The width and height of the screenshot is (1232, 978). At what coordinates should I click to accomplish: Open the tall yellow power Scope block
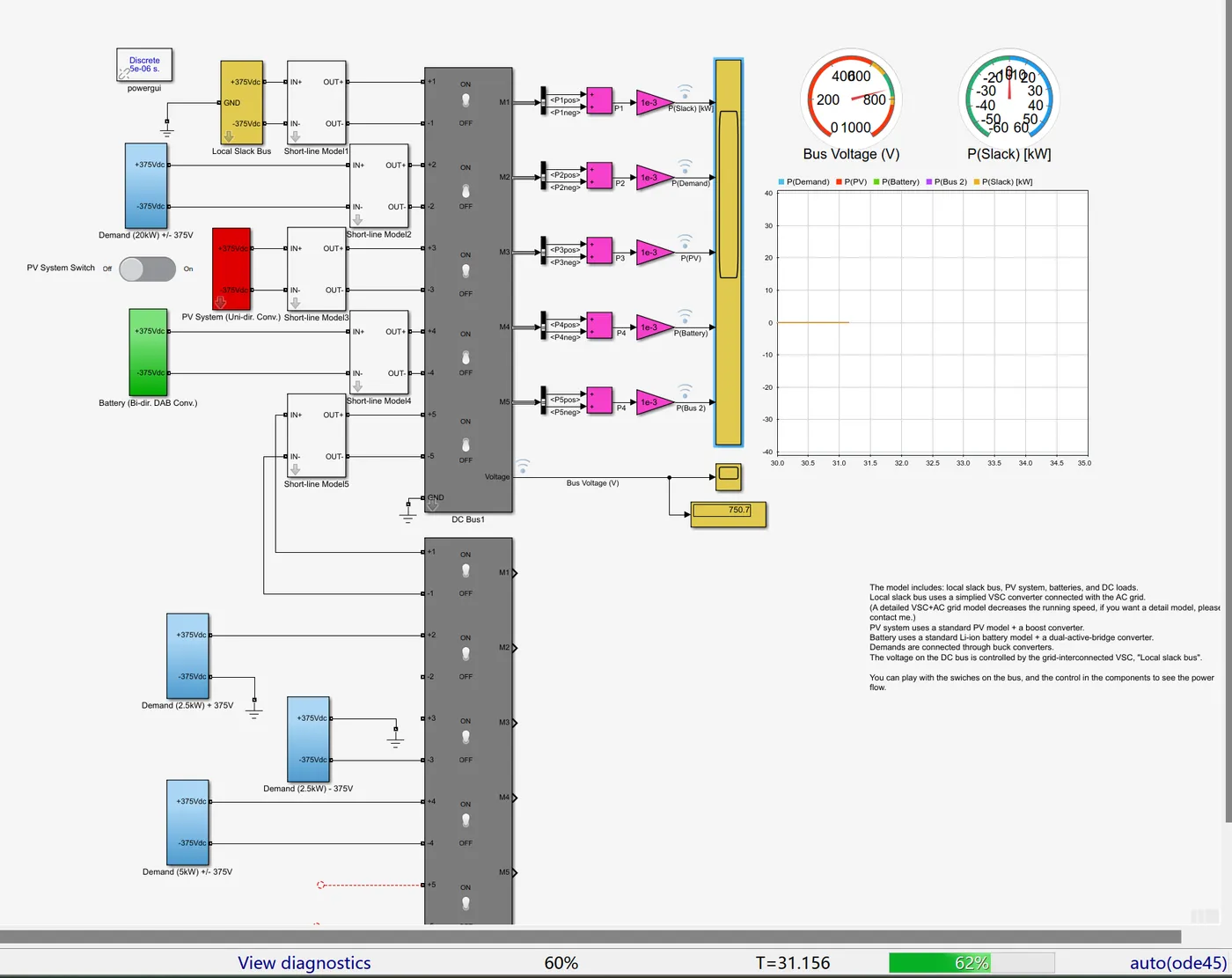729,253
